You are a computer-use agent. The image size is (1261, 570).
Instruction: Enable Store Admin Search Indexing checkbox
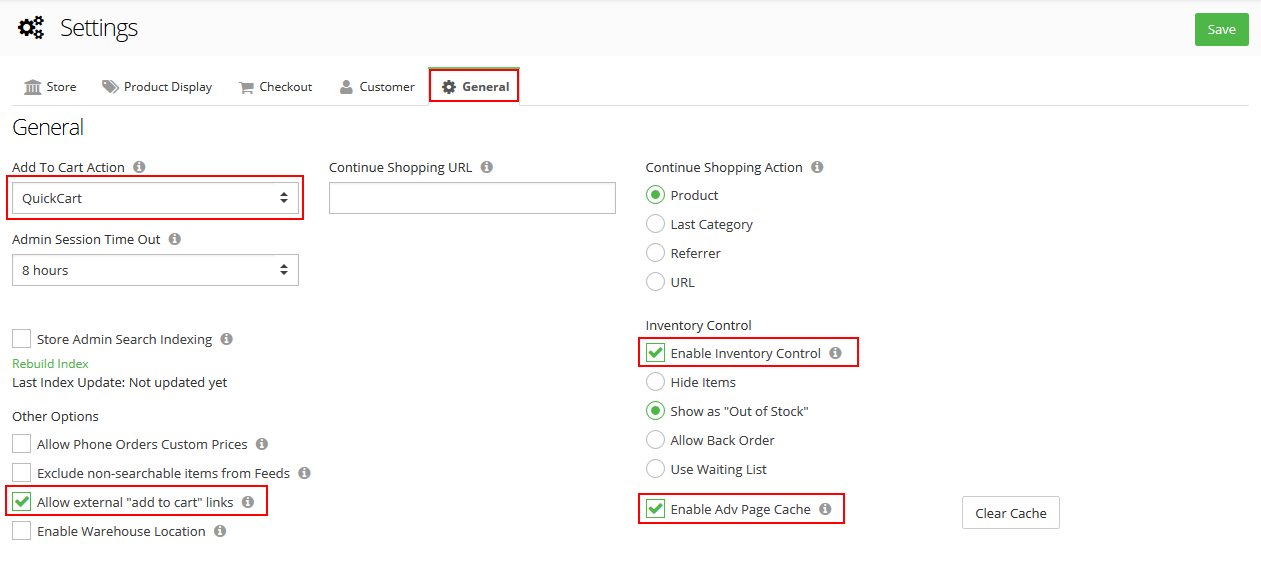coord(22,339)
